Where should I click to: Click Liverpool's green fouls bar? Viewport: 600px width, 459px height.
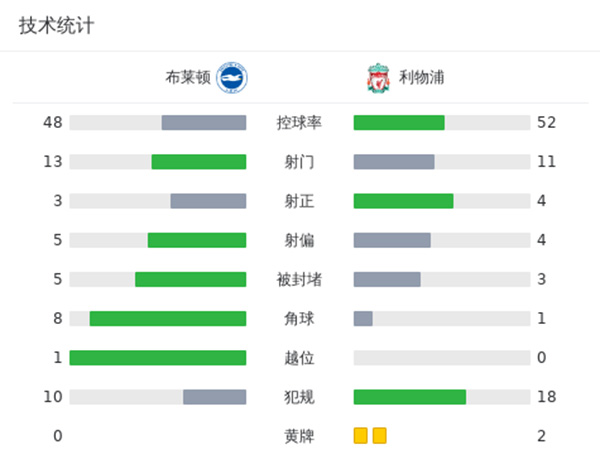pos(410,397)
